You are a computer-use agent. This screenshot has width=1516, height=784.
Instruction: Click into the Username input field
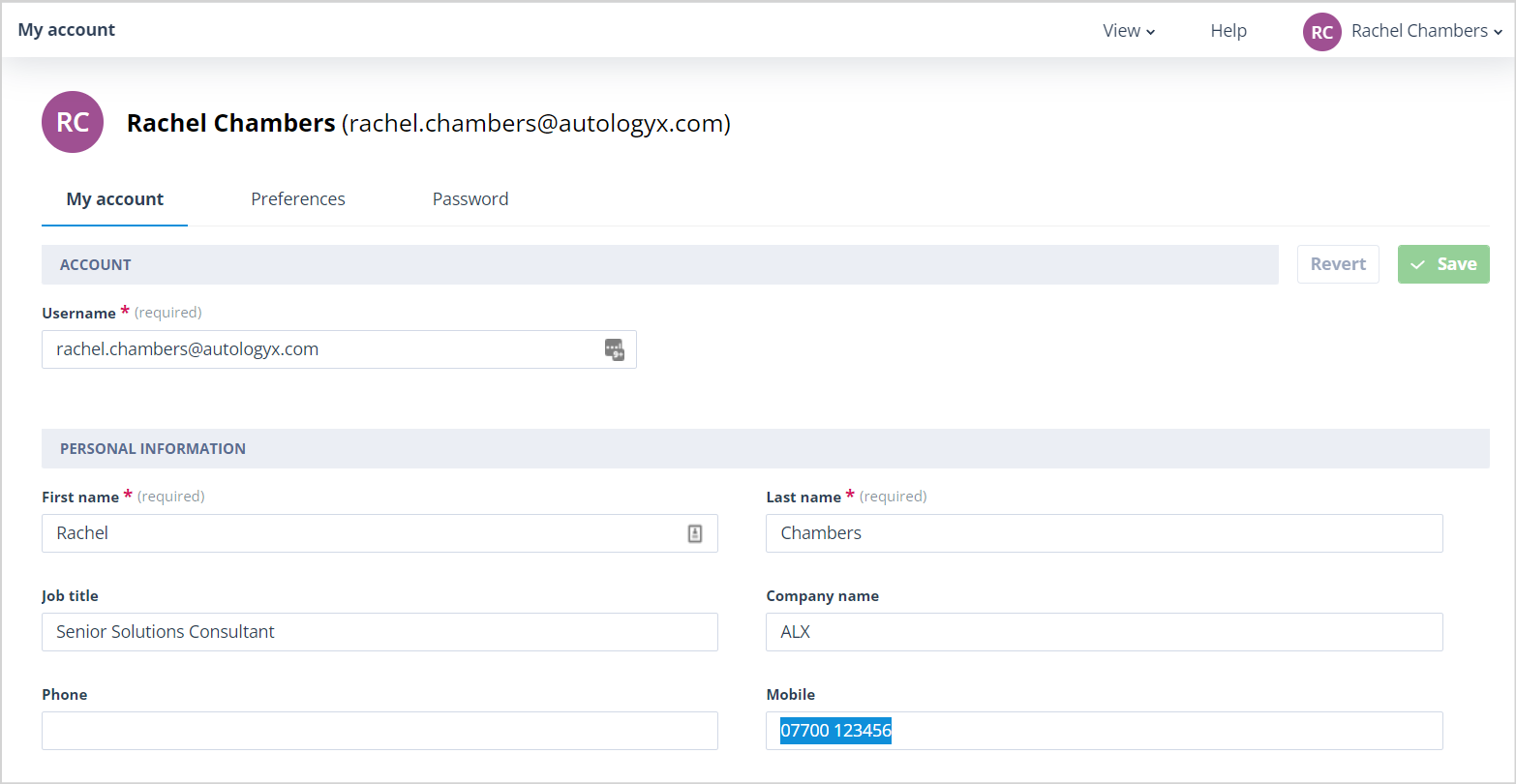click(339, 349)
